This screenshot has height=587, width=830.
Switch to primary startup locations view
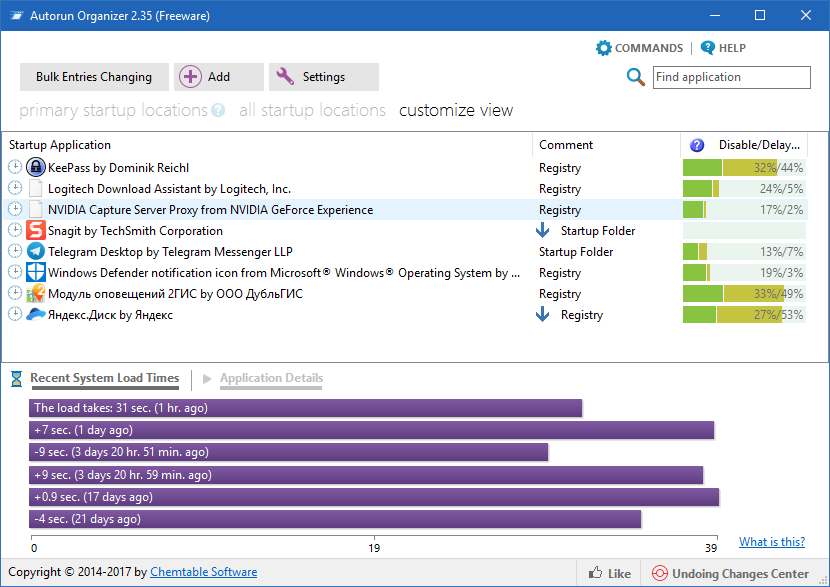pyautogui.click(x=113, y=110)
